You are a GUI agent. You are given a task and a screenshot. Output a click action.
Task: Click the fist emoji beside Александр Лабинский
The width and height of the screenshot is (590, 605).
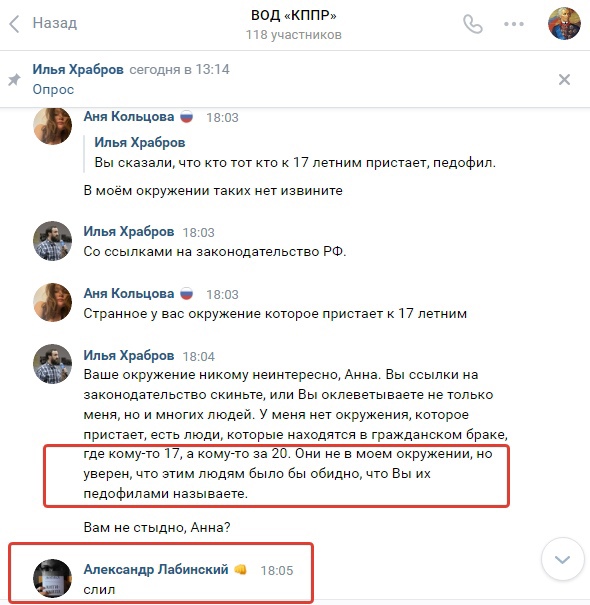240,570
